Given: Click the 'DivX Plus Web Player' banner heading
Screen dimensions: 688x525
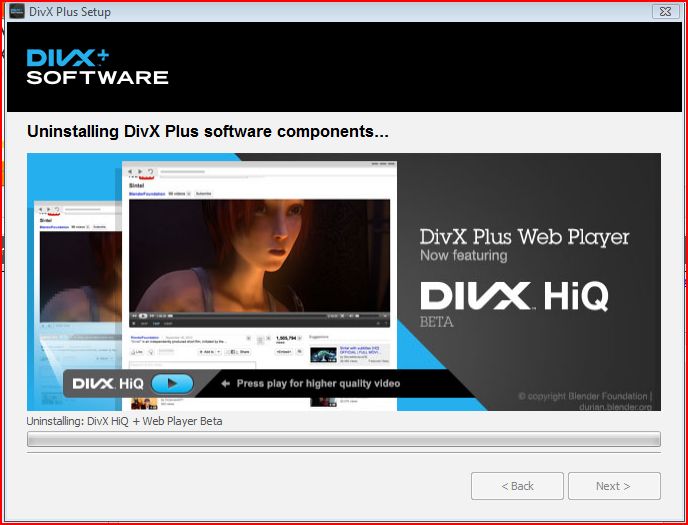Looking at the screenshot, I should [x=524, y=237].
